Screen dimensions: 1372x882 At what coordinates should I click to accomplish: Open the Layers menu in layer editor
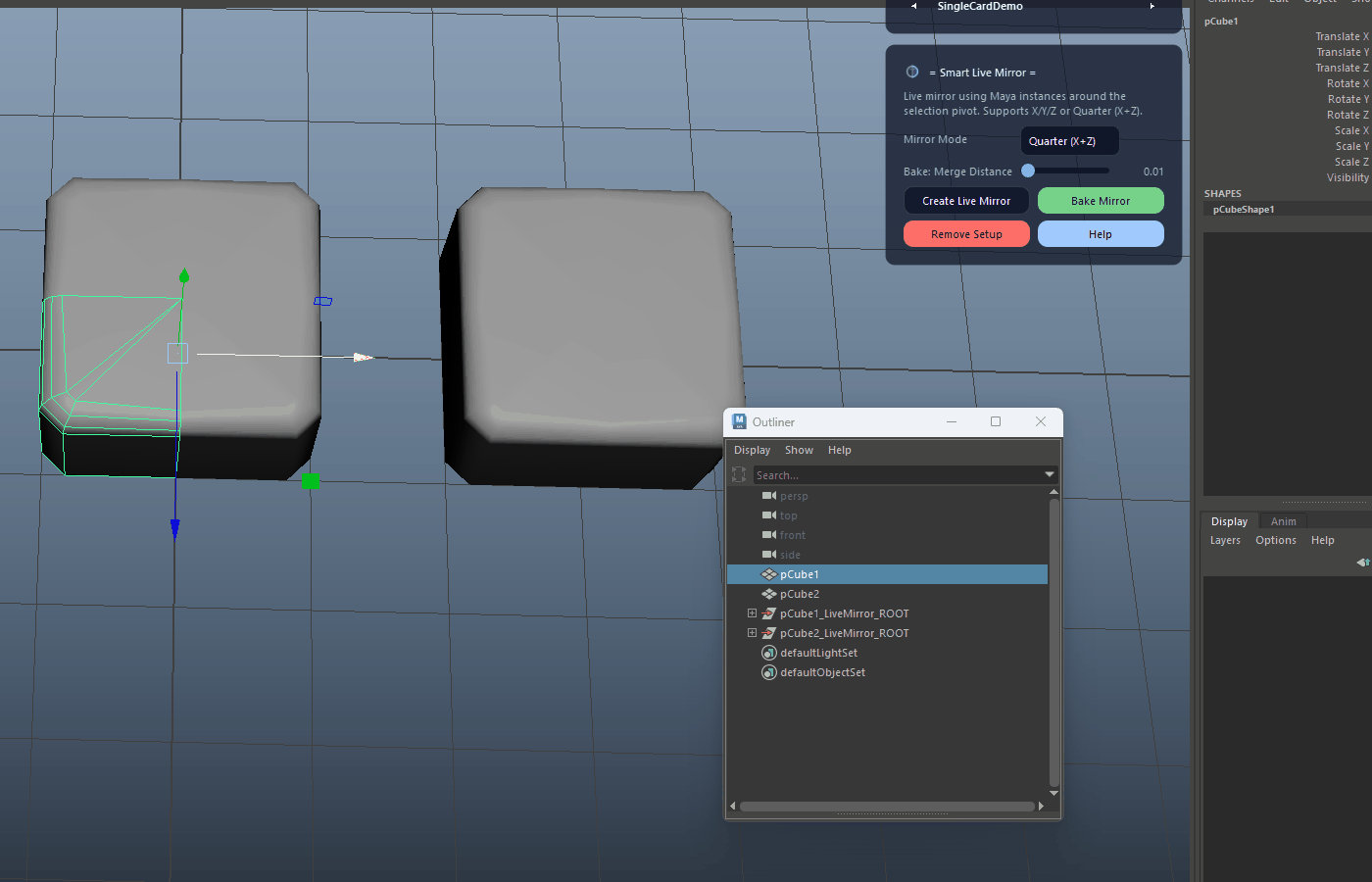click(1225, 540)
